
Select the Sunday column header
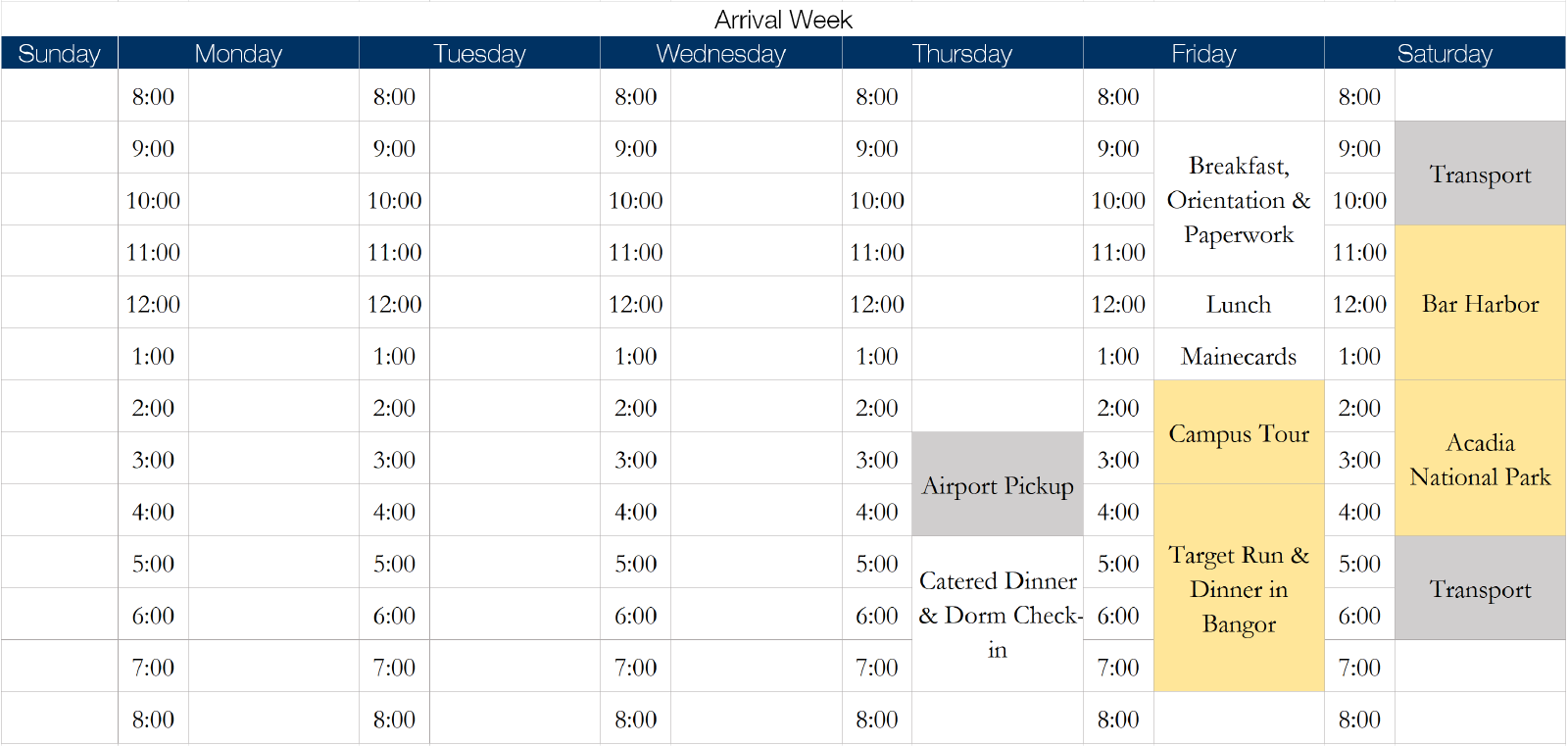59,54
